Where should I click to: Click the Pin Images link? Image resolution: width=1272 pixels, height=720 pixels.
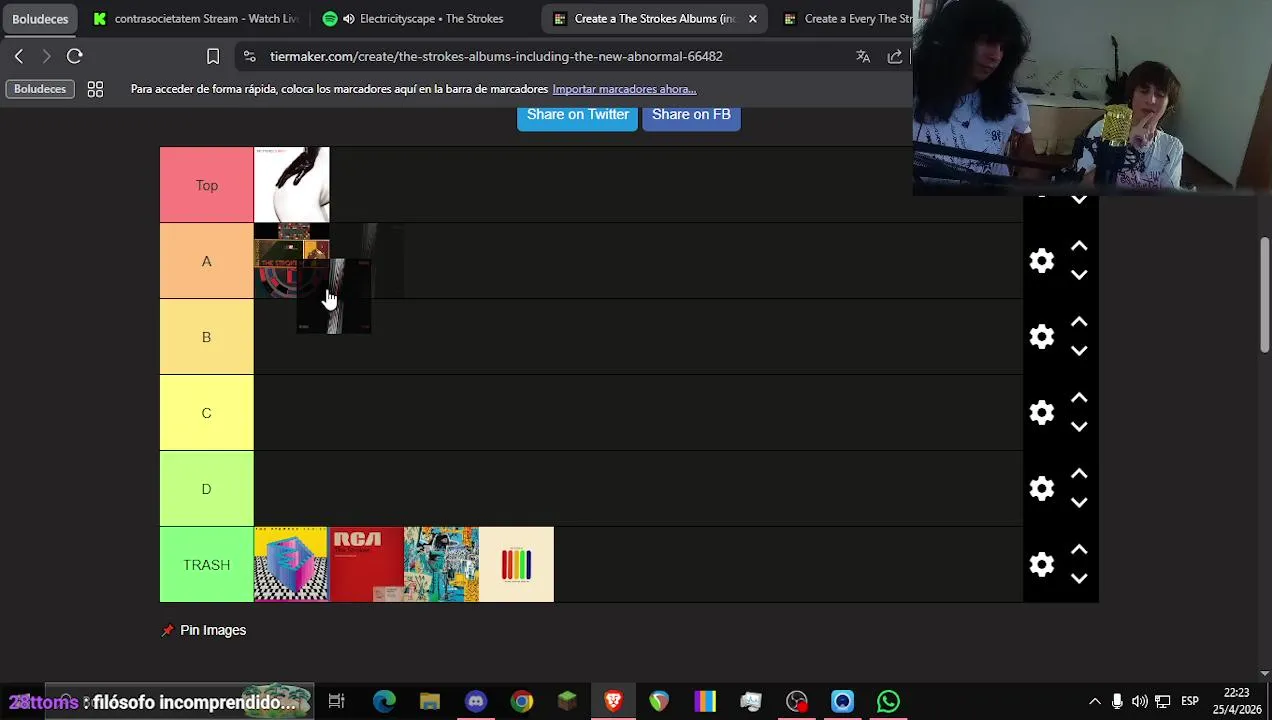204,630
